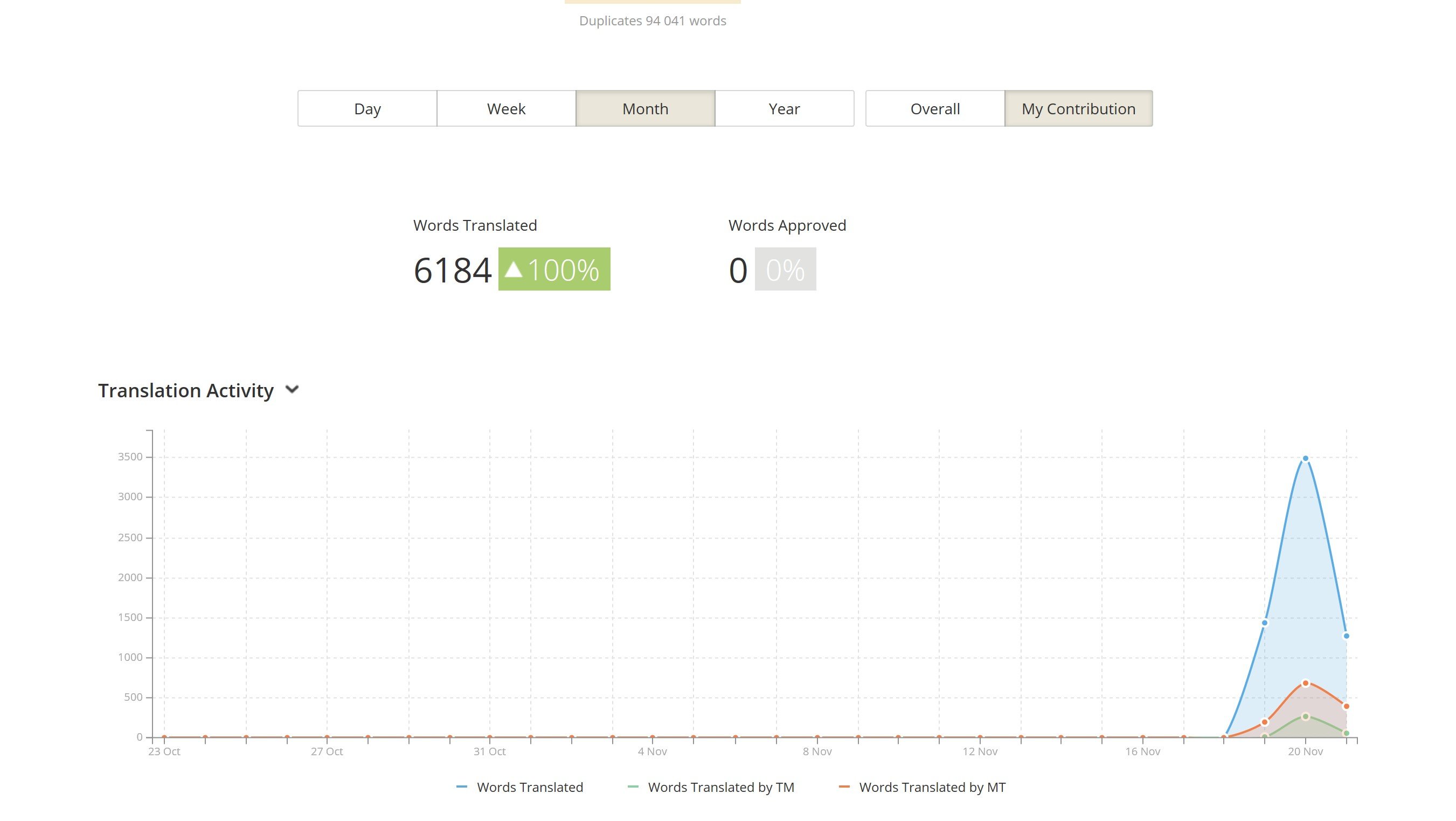Screen dimensions: 1456x821
Task: Click the green TM peak data point
Action: coord(1305,716)
